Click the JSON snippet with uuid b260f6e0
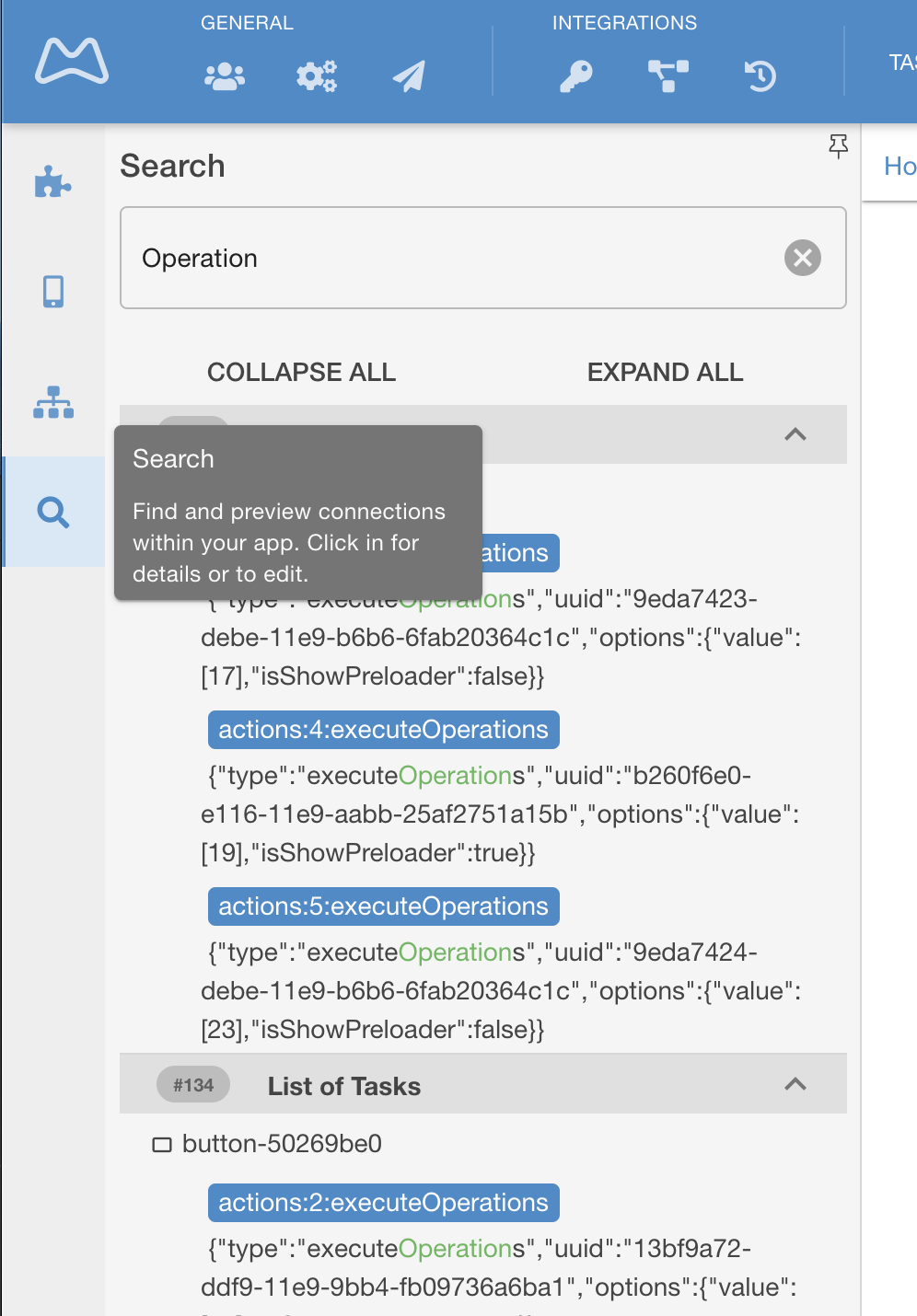917x1316 pixels. point(500,814)
